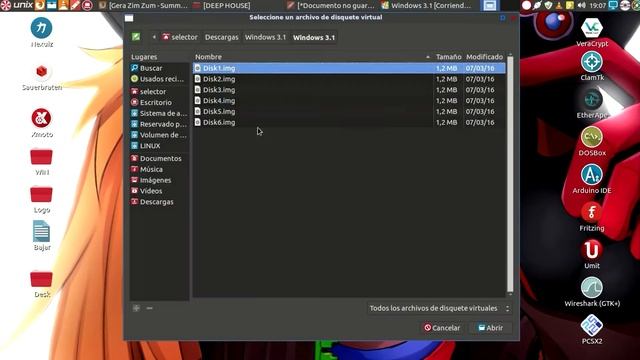This screenshot has width=640, height=360.
Task: Click the remove bookmark minus button
Action: 149,308
